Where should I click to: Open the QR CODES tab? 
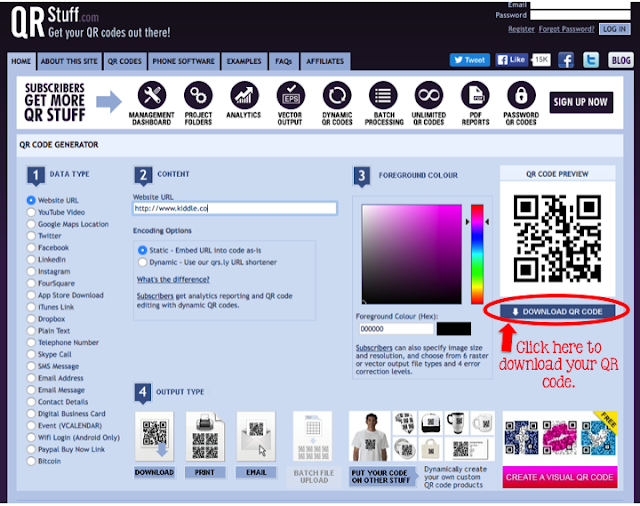[x=124, y=62]
